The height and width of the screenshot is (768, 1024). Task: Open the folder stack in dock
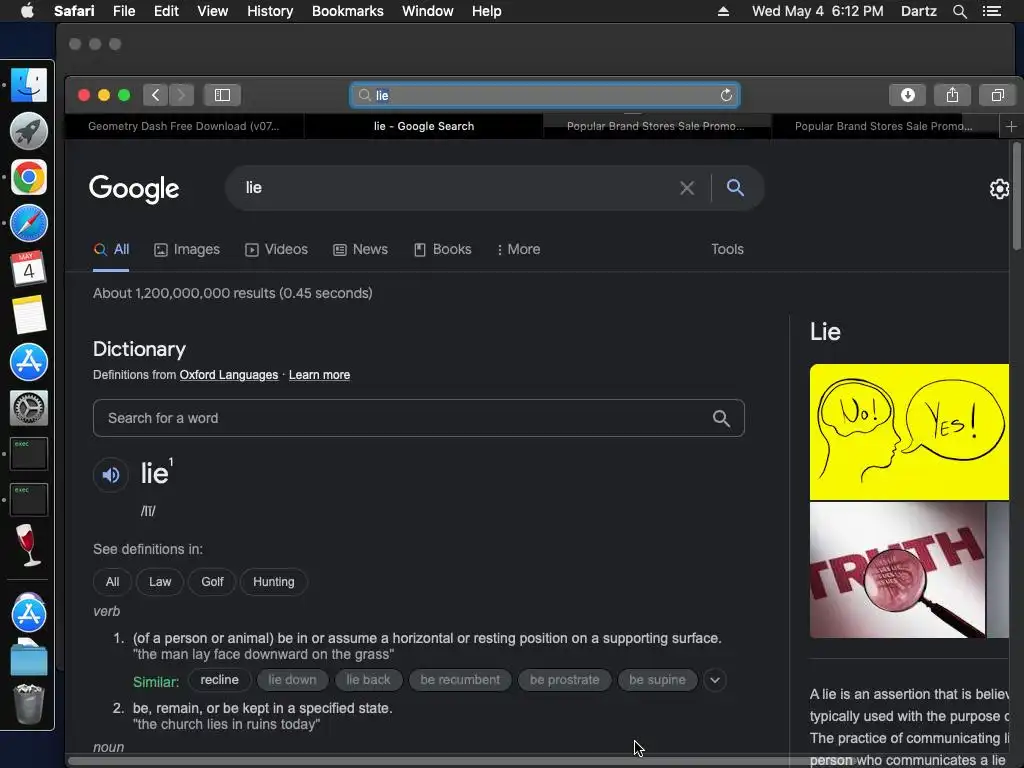click(29, 658)
